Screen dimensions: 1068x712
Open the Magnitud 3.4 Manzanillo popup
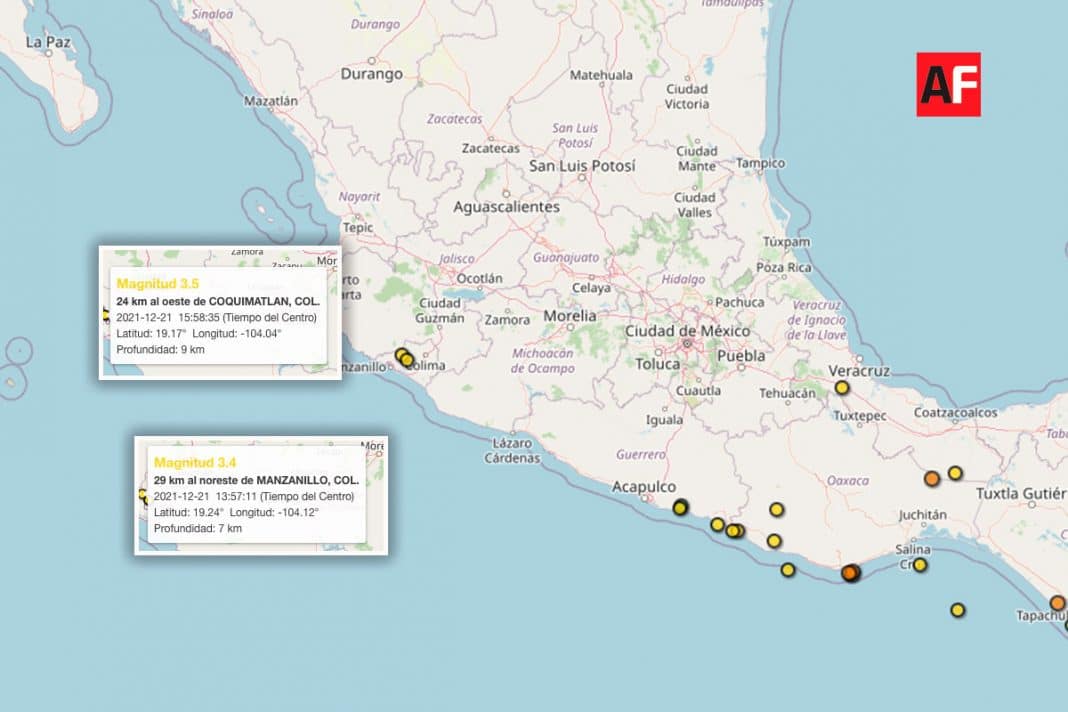[261, 495]
